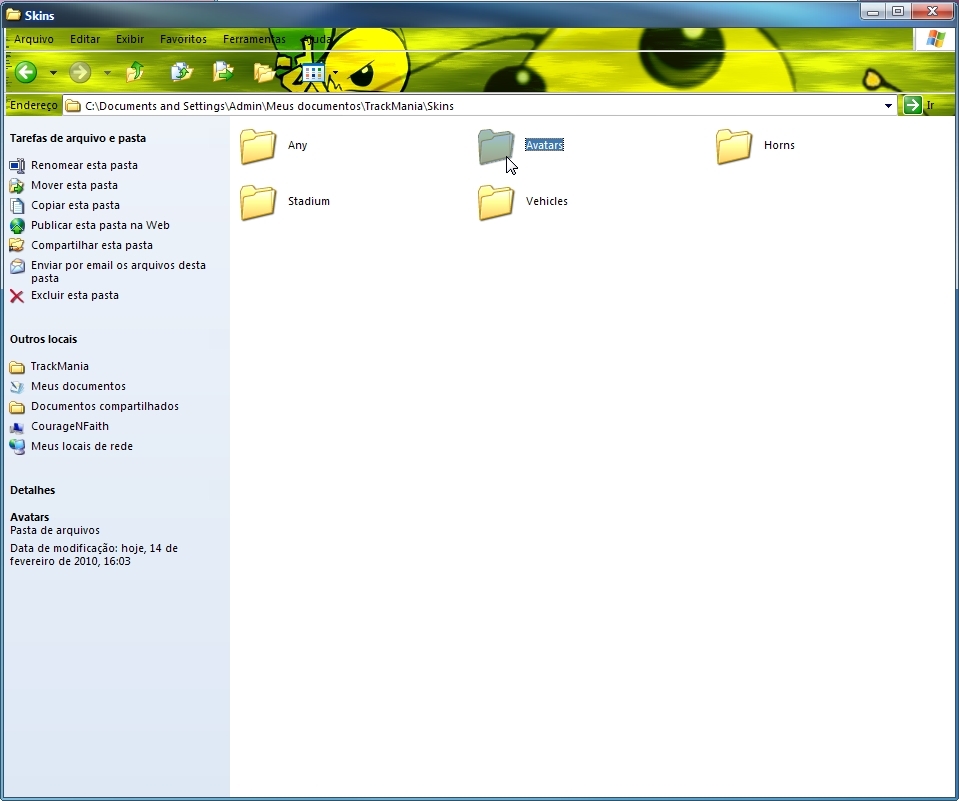
Task: Open the Editar menu
Action: [84, 39]
